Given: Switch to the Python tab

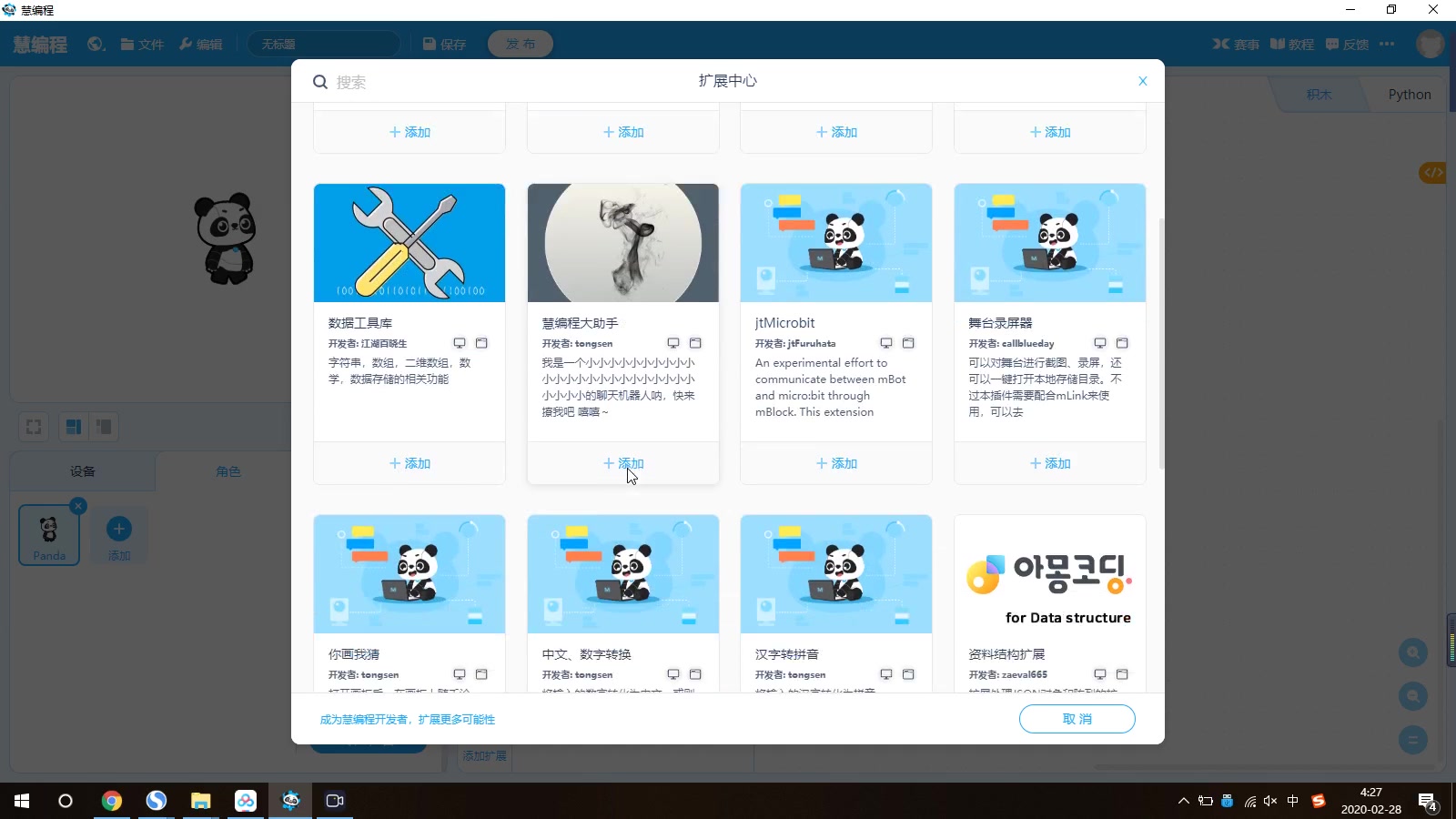Looking at the screenshot, I should point(1408,94).
